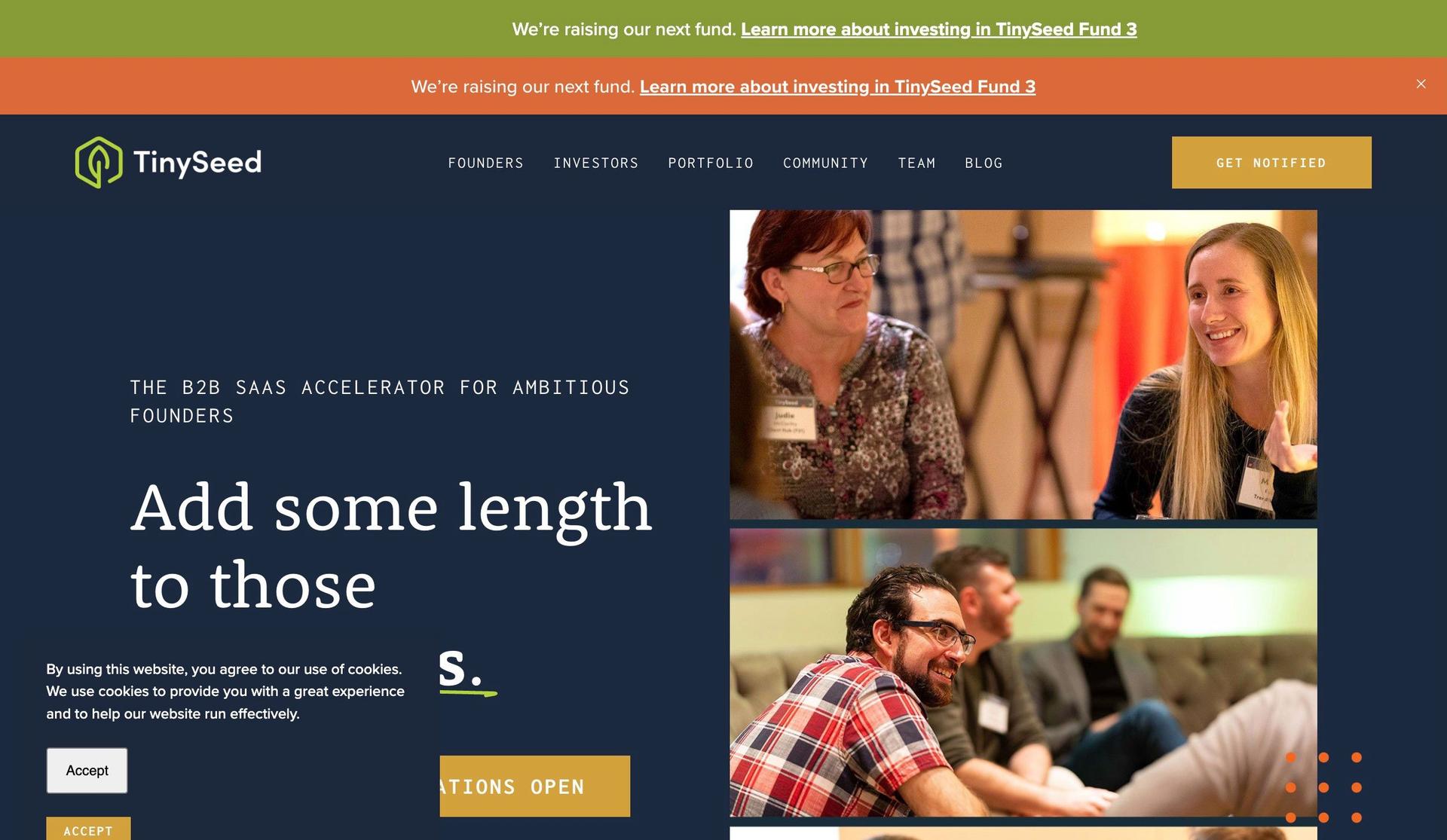Learn more about TinySeed Fund 3

pos(937,28)
